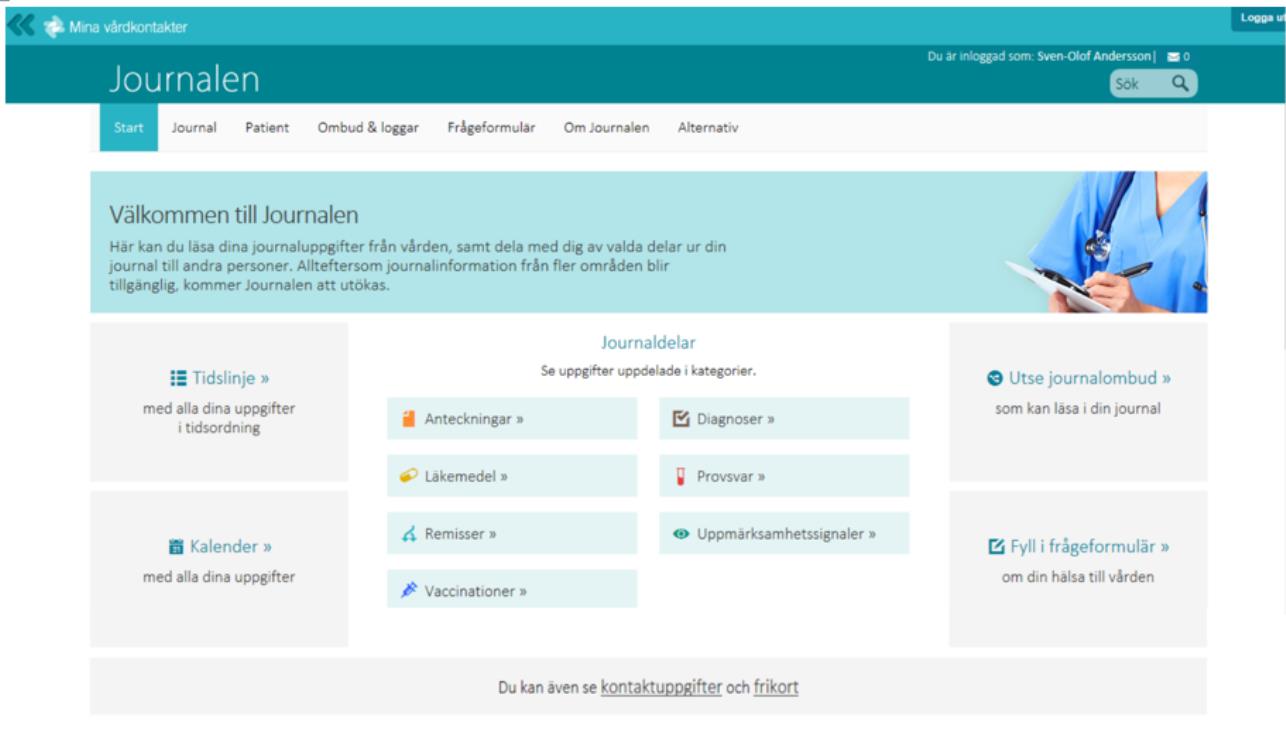Open the Anteckningar » button

[512, 419]
